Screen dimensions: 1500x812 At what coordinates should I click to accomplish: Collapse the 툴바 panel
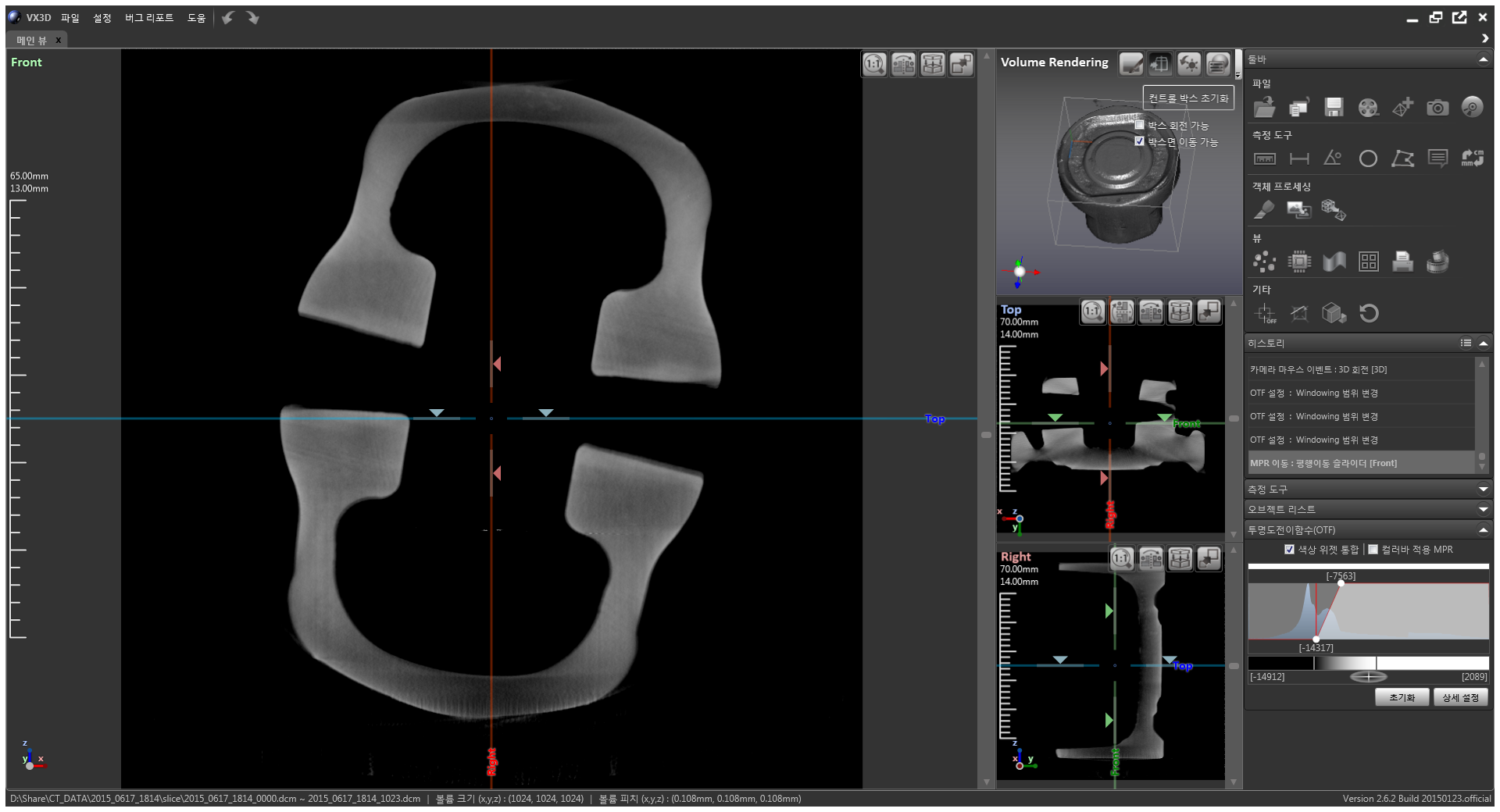tap(1483, 59)
